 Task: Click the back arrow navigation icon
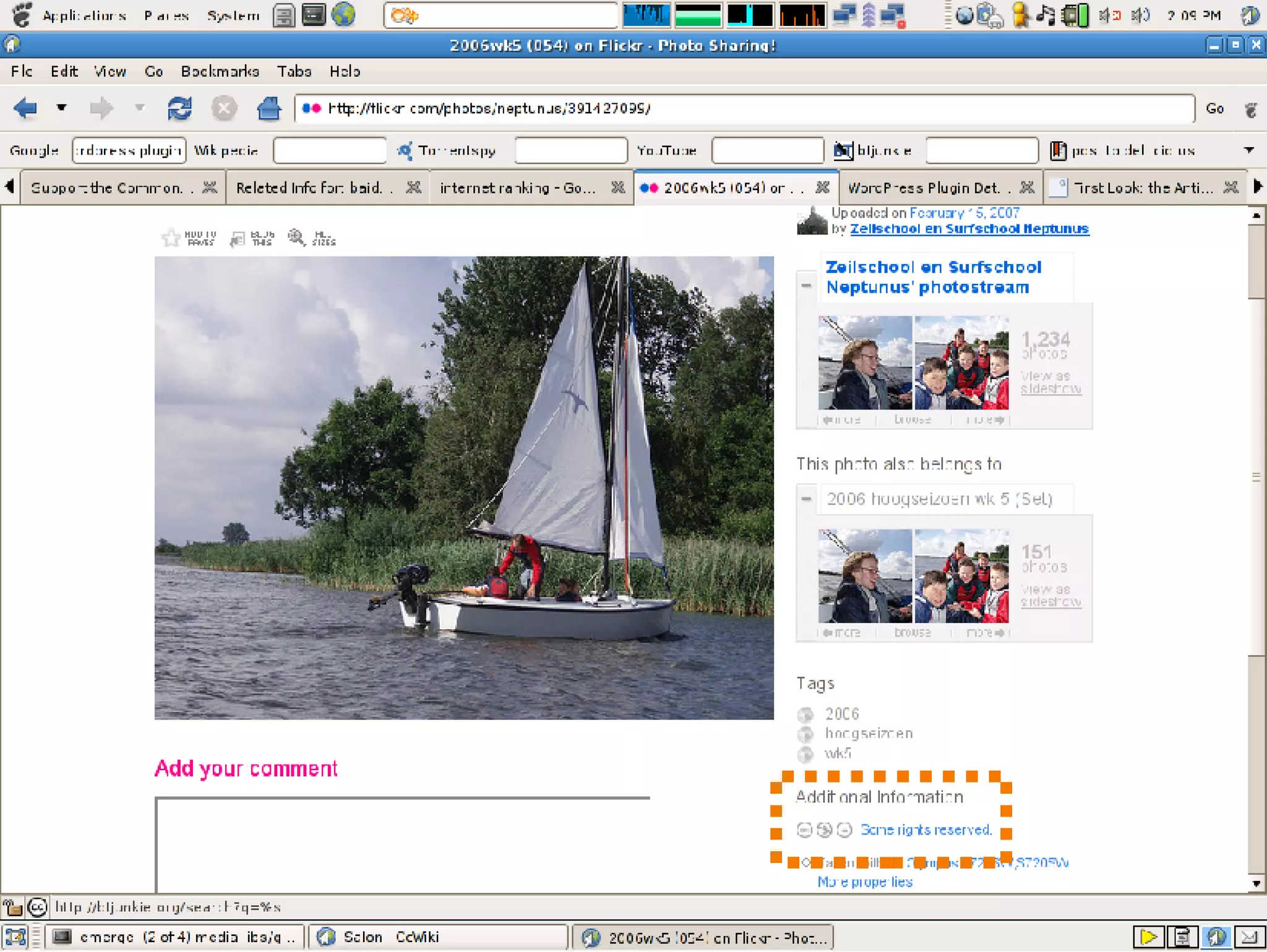coord(25,109)
